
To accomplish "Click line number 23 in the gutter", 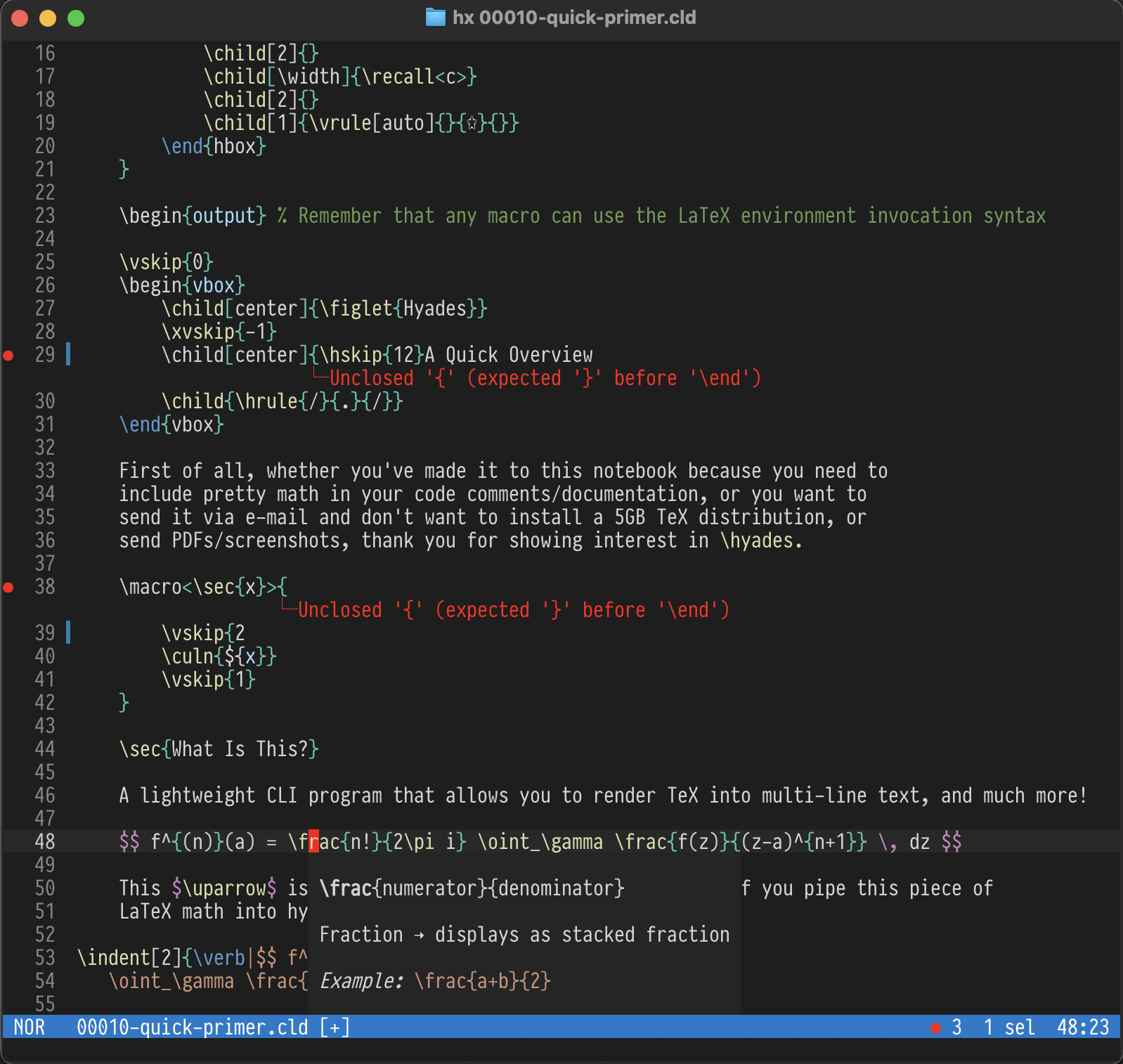I will coord(45,216).
